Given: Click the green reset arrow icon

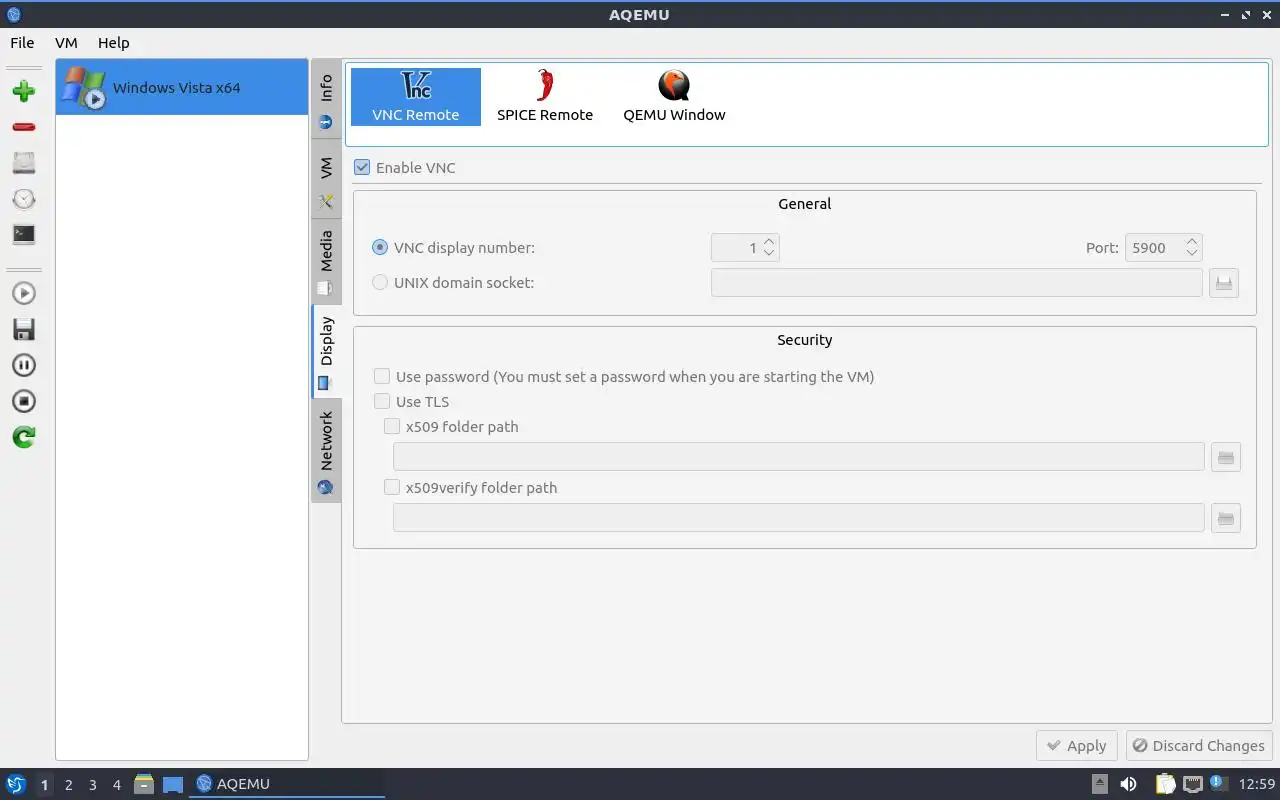Looking at the screenshot, I should click(24, 437).
